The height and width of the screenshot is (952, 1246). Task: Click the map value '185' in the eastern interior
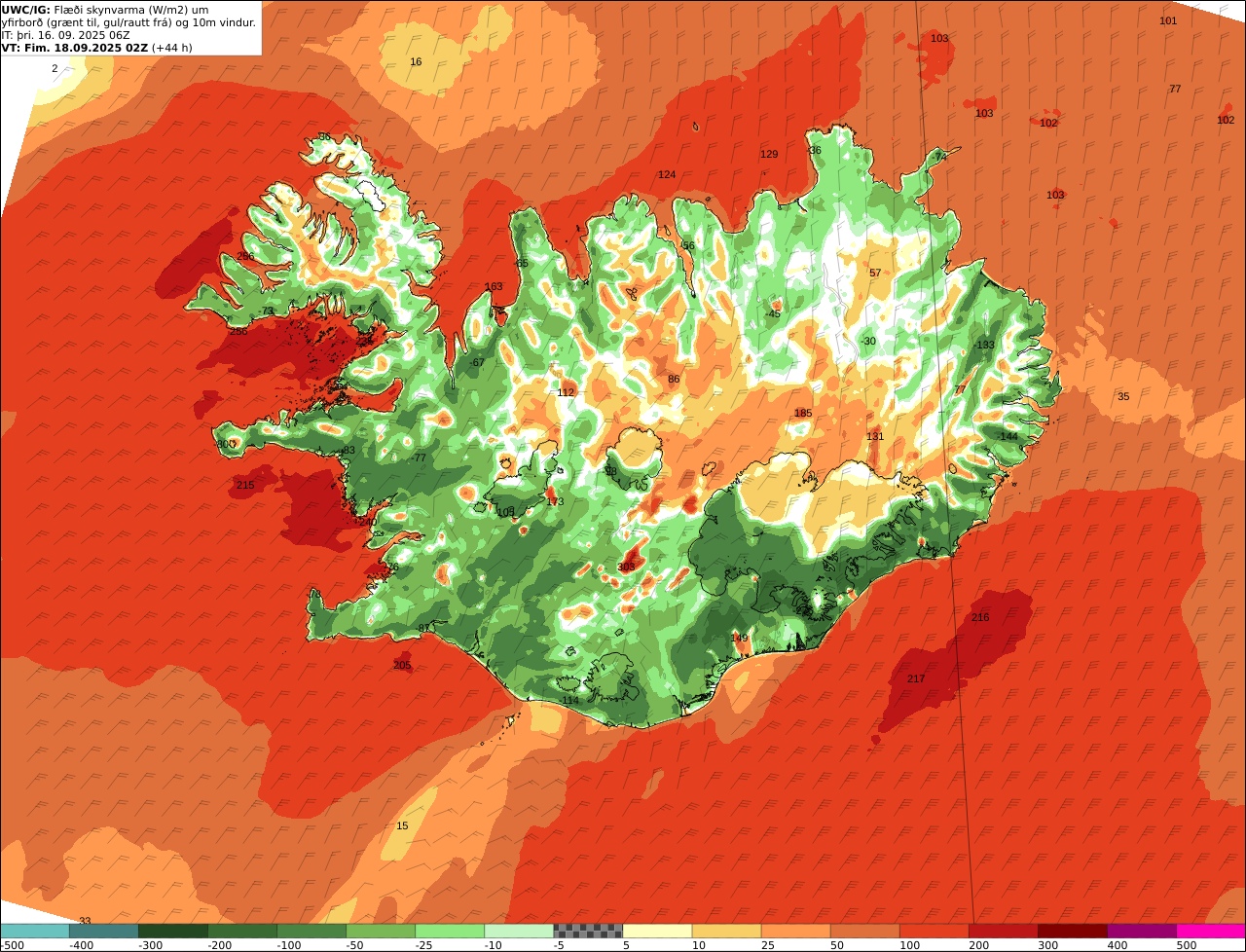[803, 414]
